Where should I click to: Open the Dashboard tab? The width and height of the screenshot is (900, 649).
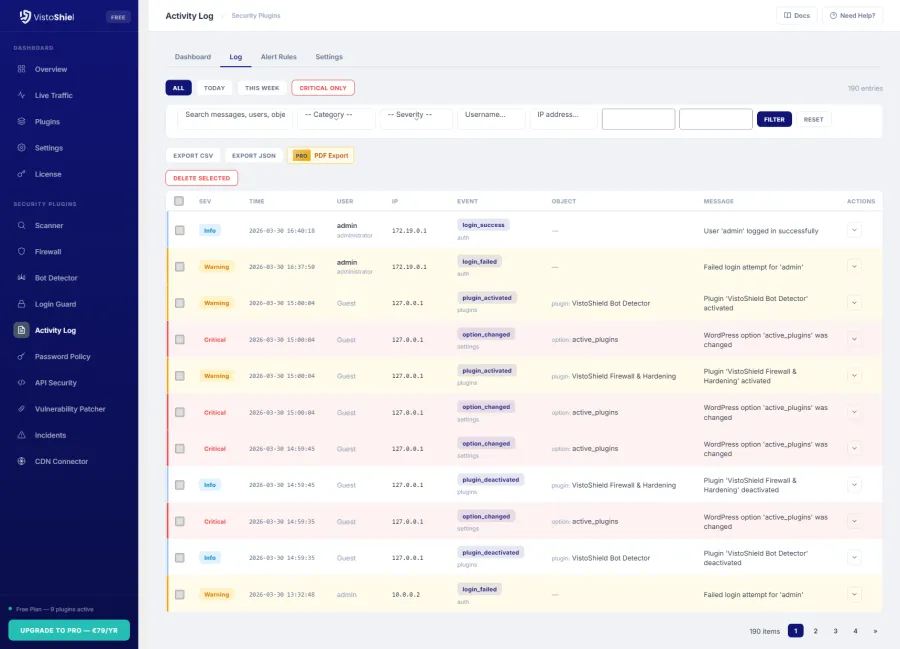192,56
